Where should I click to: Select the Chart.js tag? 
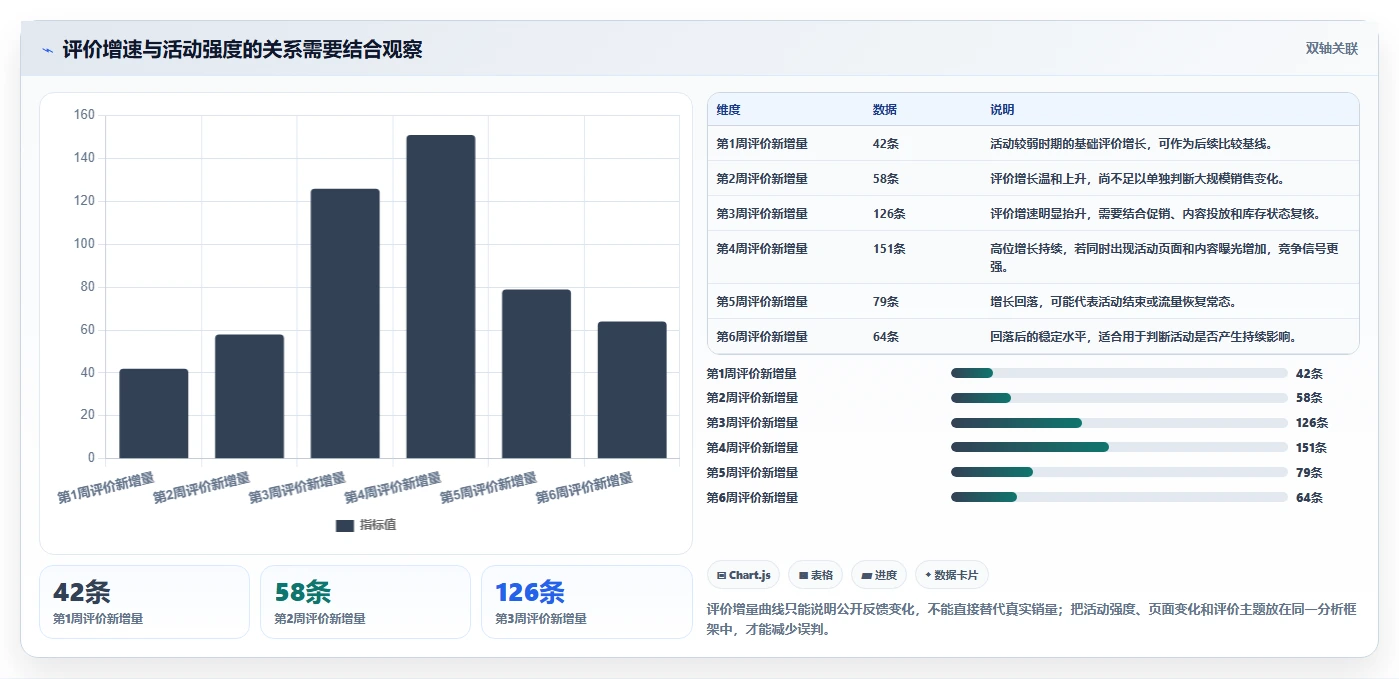[x=743, y=575]
